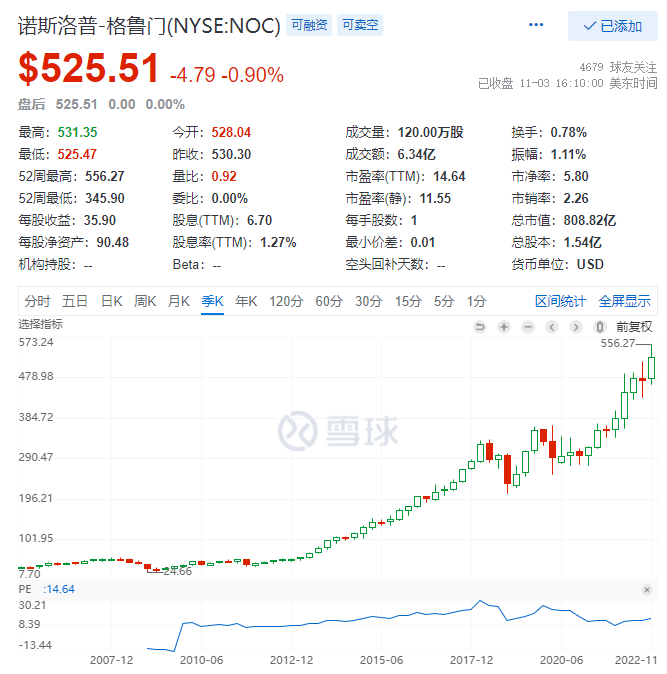Click the 可融资 tag
The height and width of the screenshot is (674, 667).
309,25
